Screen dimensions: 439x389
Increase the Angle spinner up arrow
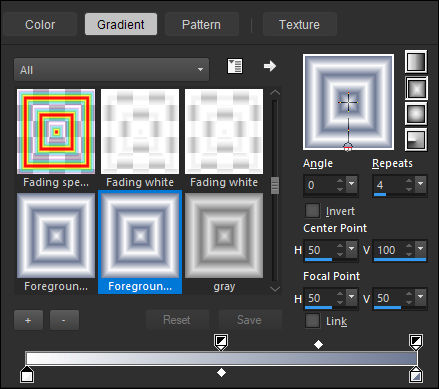point(340,181)
